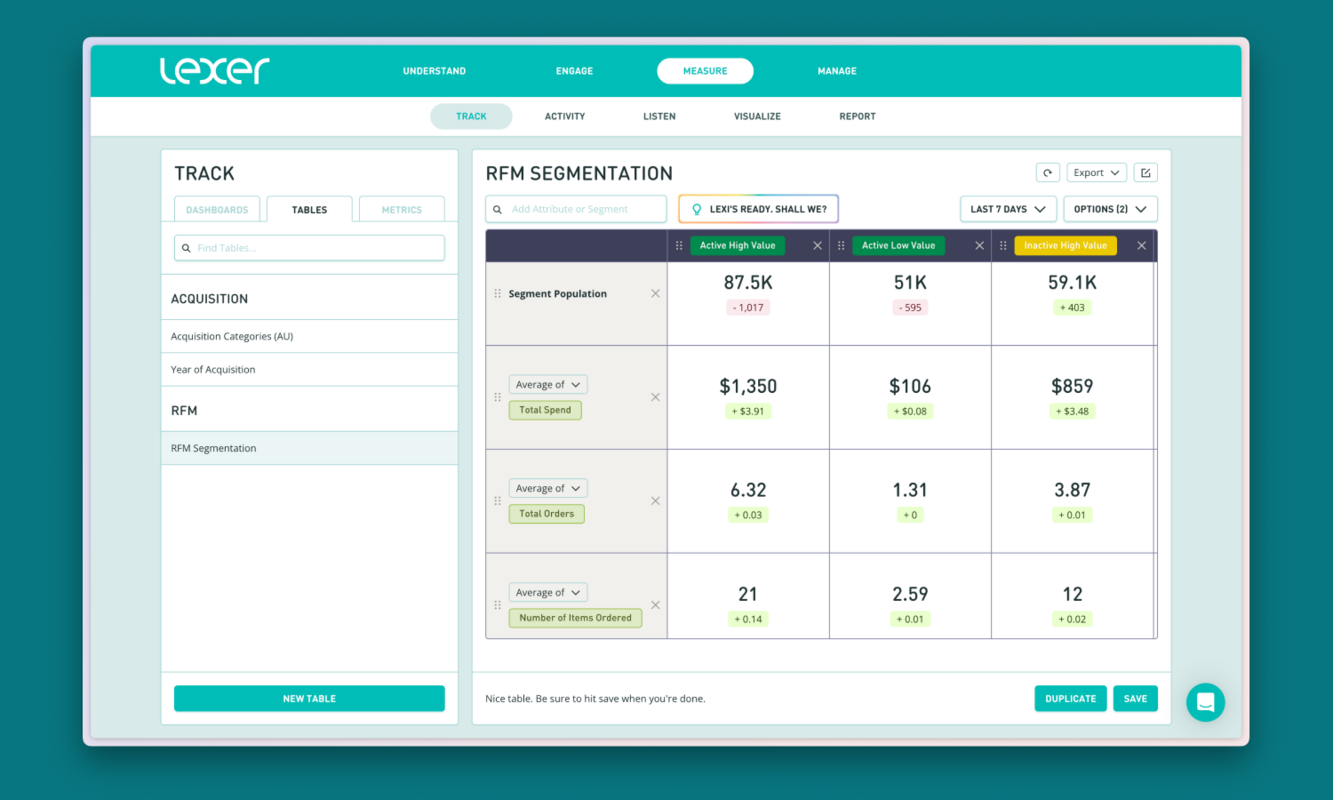Viewport: 1333px width, 800px height.
Task: Click the refresh icon above the table
Action: [x=1047, y=171]
